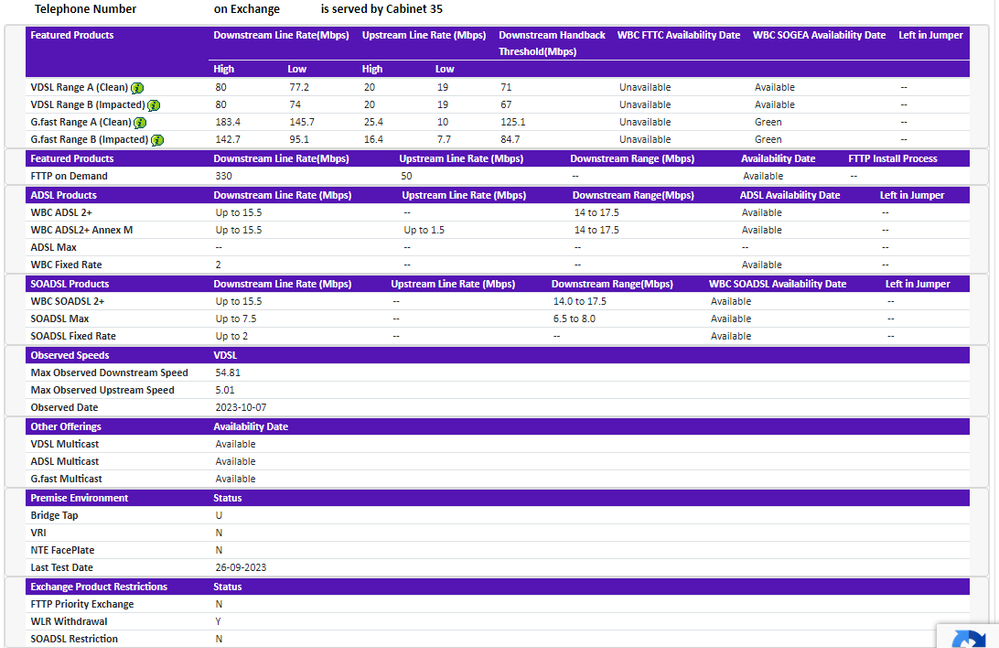Select the WBC ADSL2+ Annex M row
Screen dimensions: 999x648
point(81,230)
